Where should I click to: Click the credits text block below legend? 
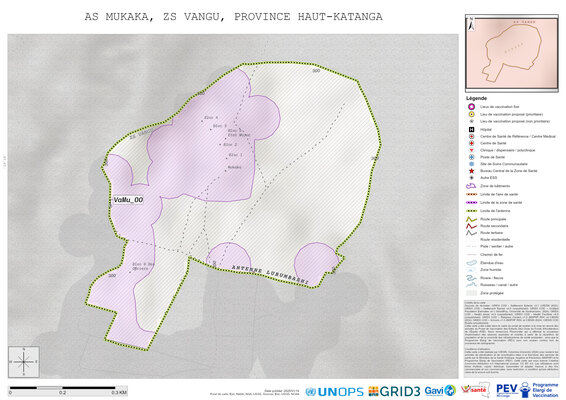click(511, 339)
